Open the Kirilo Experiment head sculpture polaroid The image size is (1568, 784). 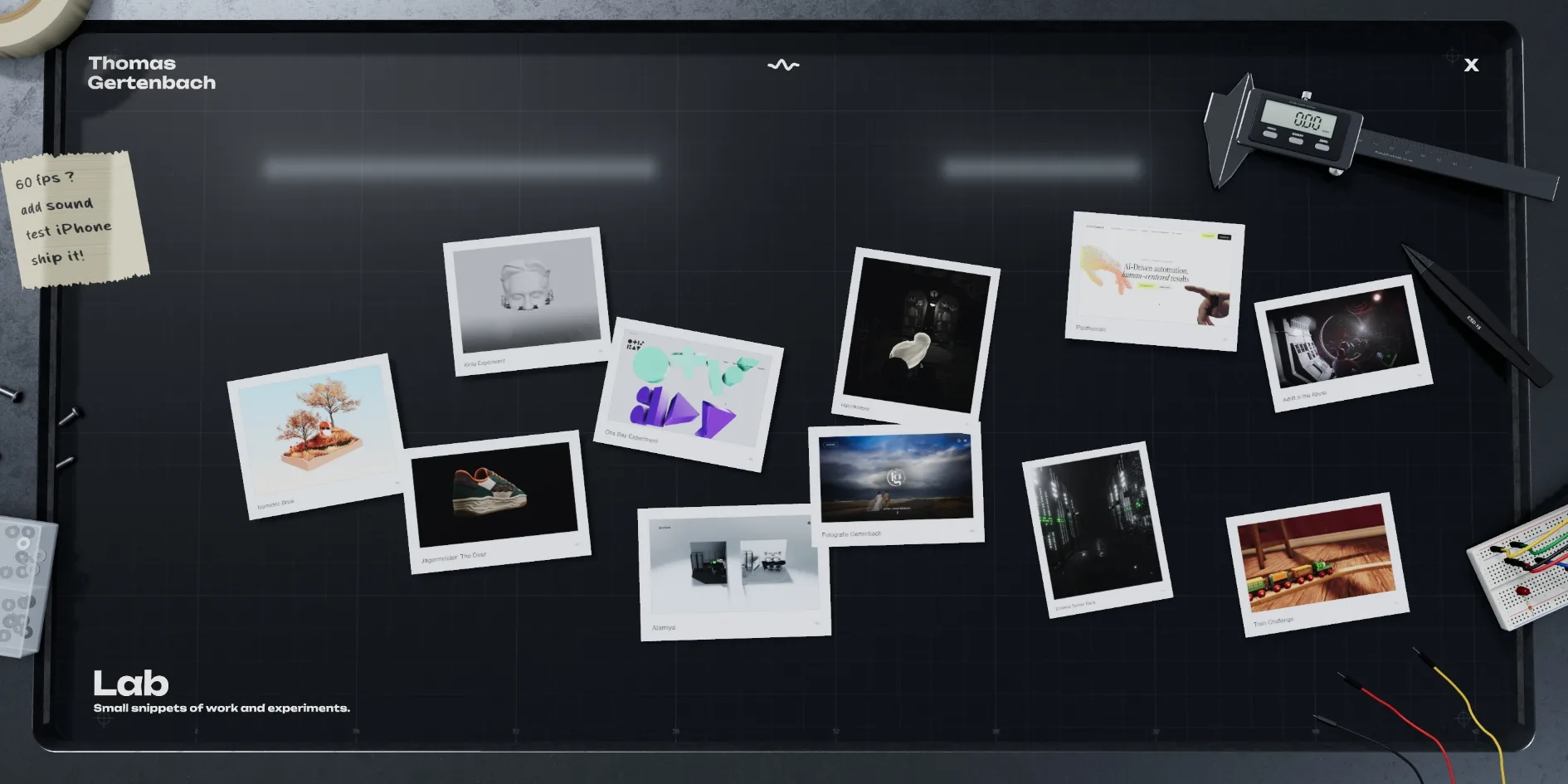[x=527, y=300]
